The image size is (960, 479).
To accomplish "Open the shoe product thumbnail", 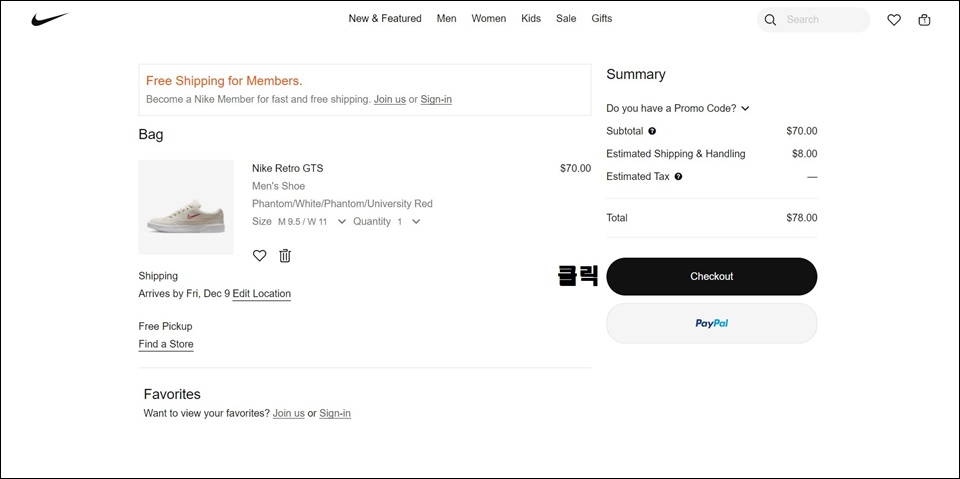I will pos(186,207).
